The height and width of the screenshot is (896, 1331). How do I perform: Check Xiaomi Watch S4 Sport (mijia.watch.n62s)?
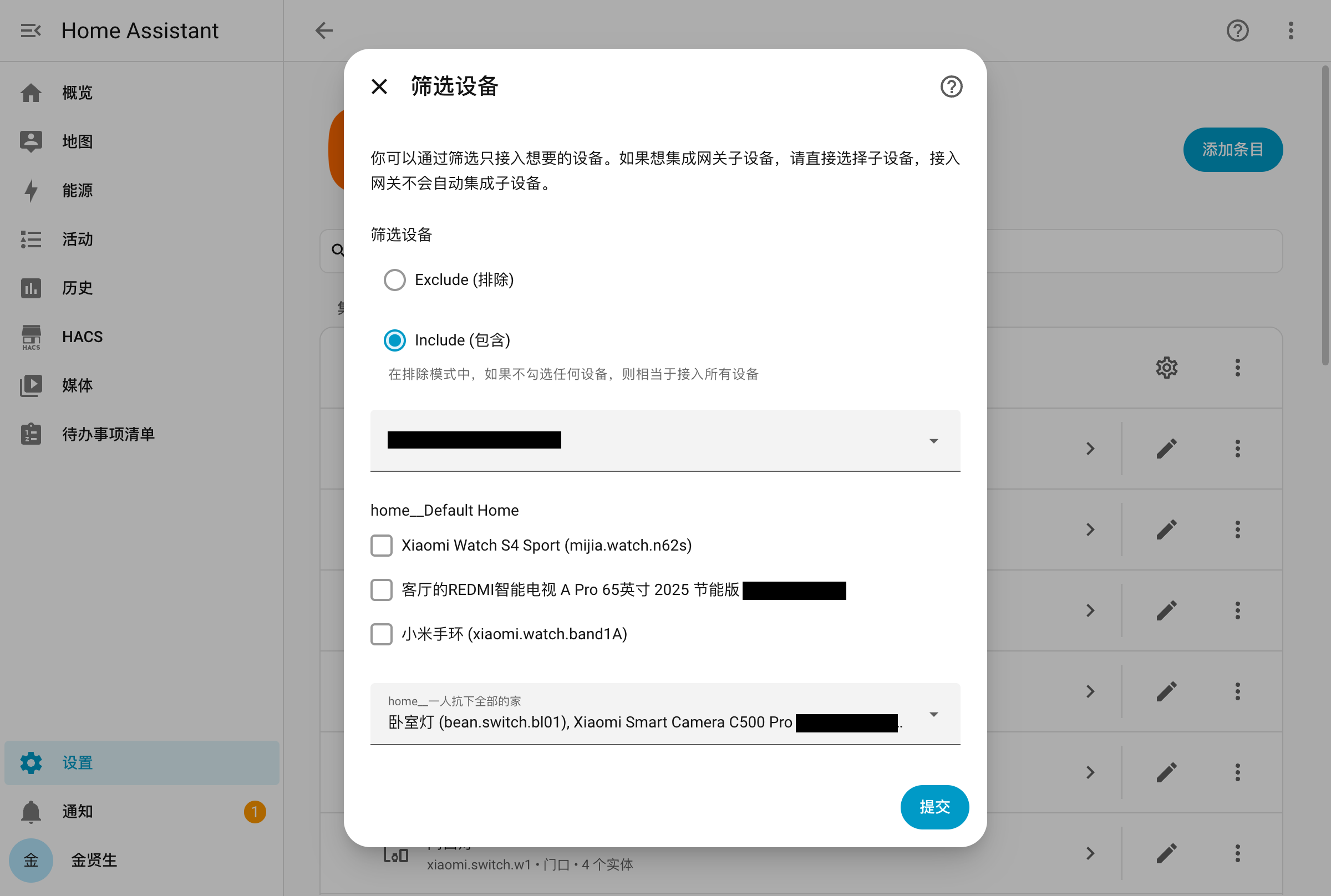click(381, 546)
